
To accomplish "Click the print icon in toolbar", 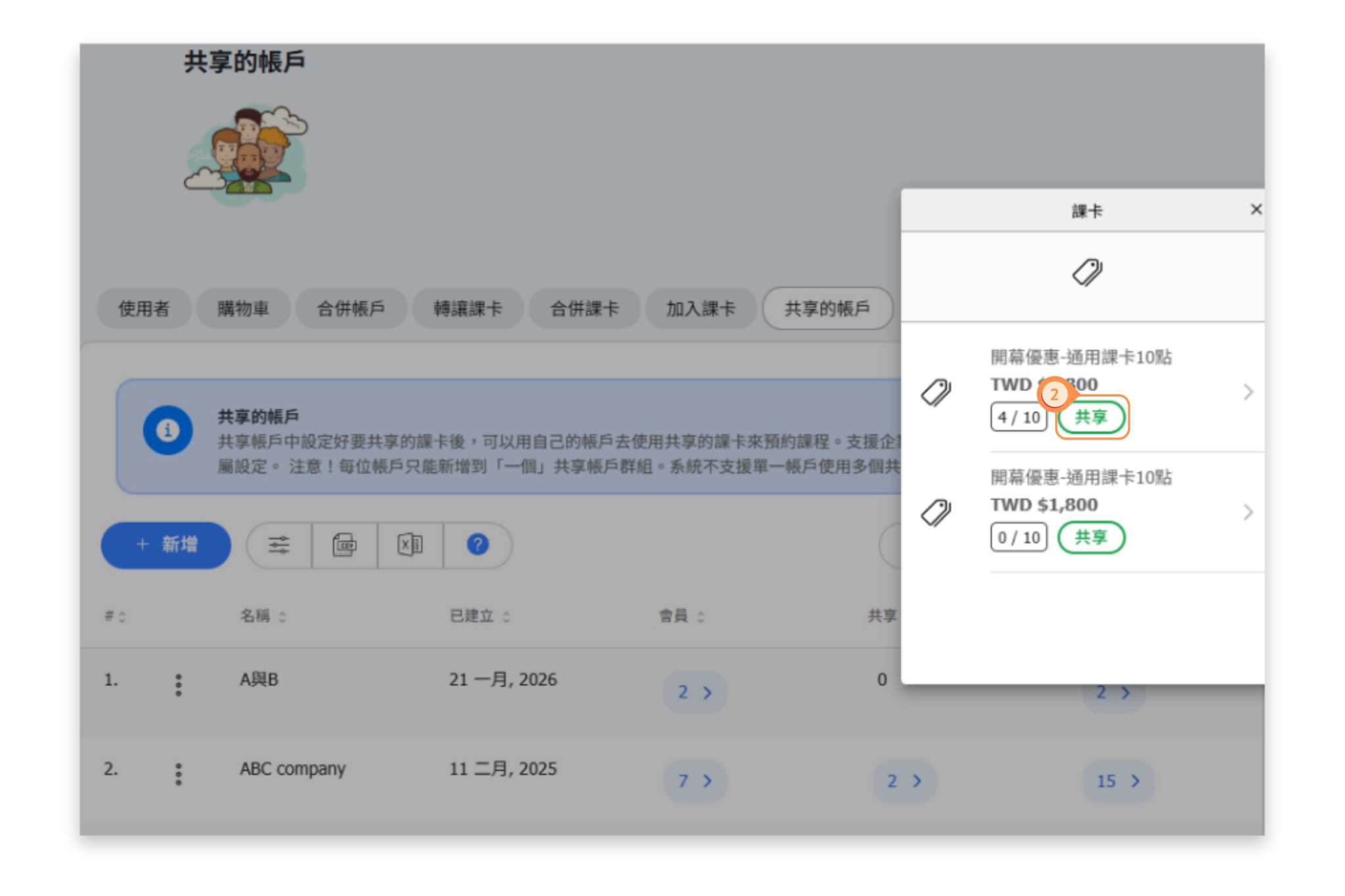I will [344, 545].
